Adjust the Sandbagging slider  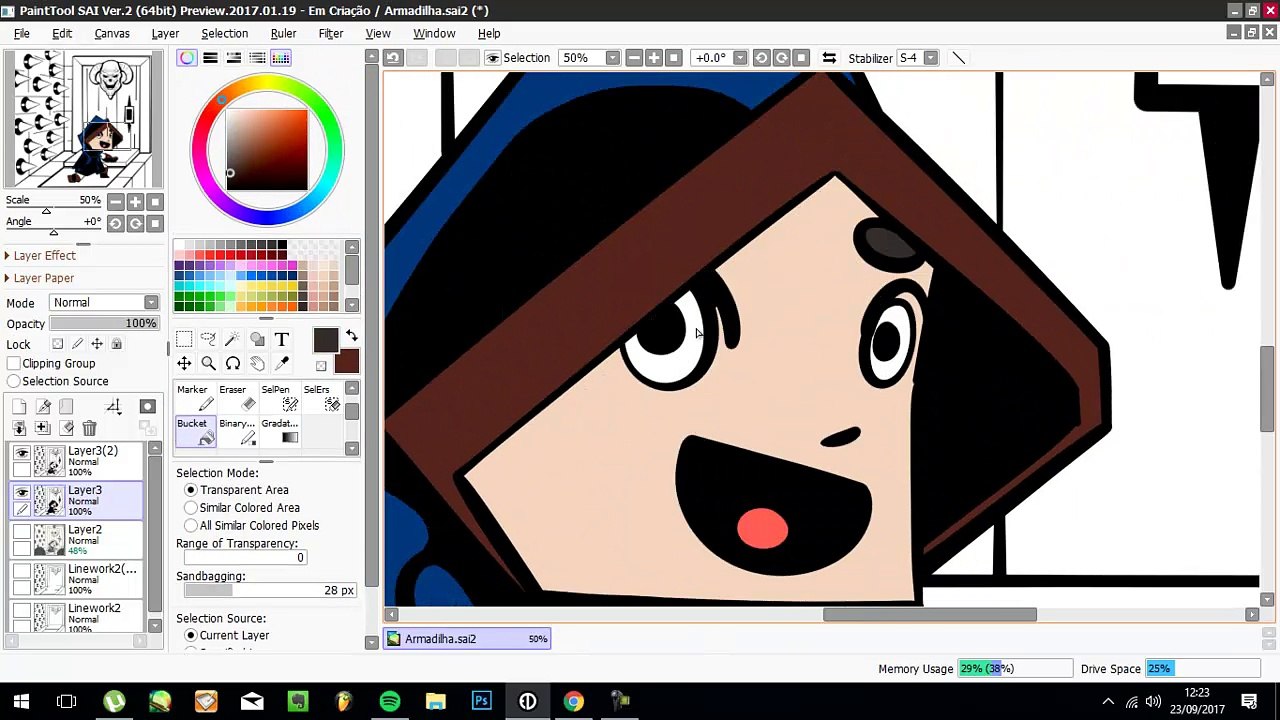point(268,591)
